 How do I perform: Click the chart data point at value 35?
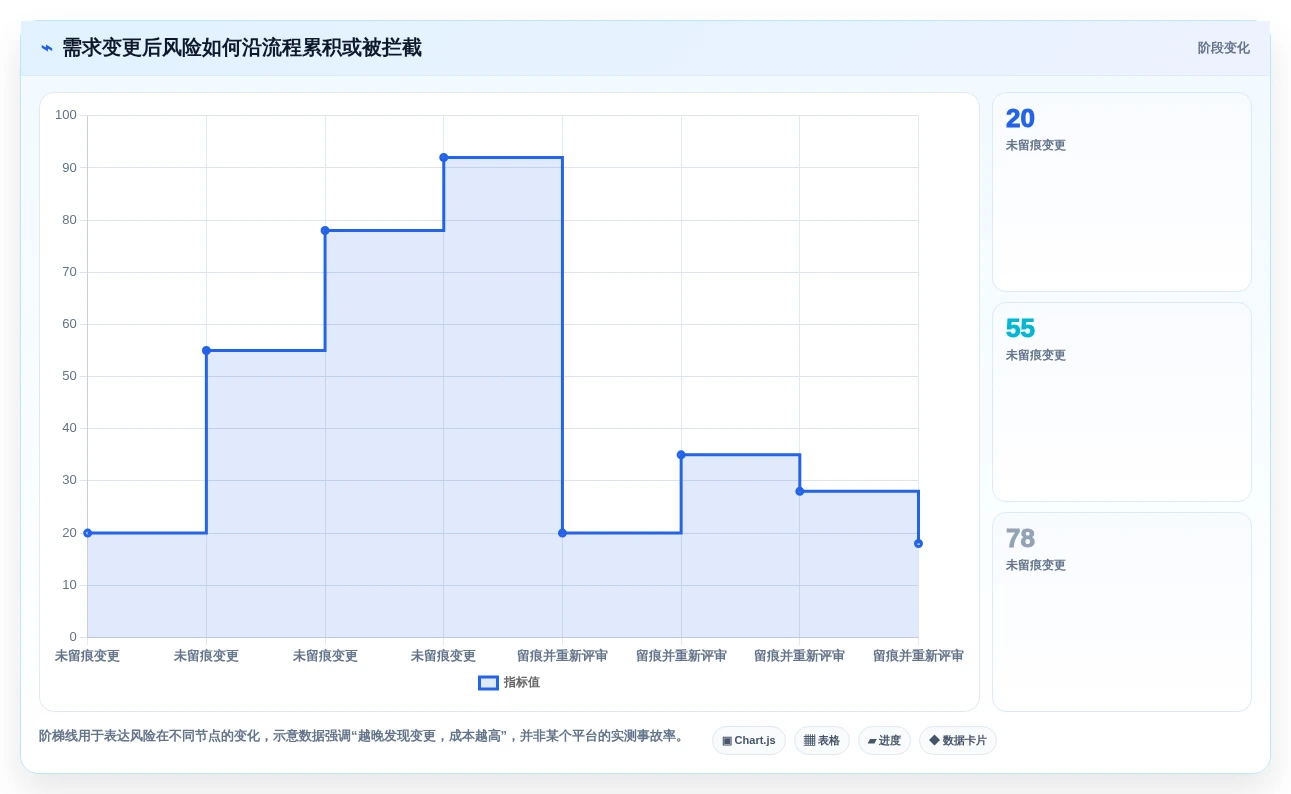[681, 455]
